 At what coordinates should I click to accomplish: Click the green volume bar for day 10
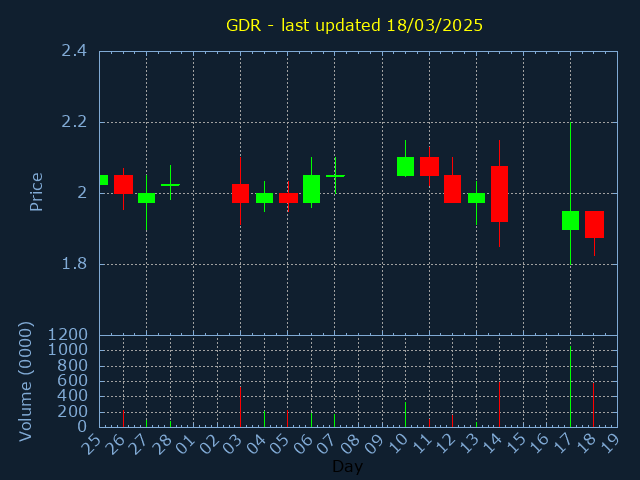tap(405, 415)
